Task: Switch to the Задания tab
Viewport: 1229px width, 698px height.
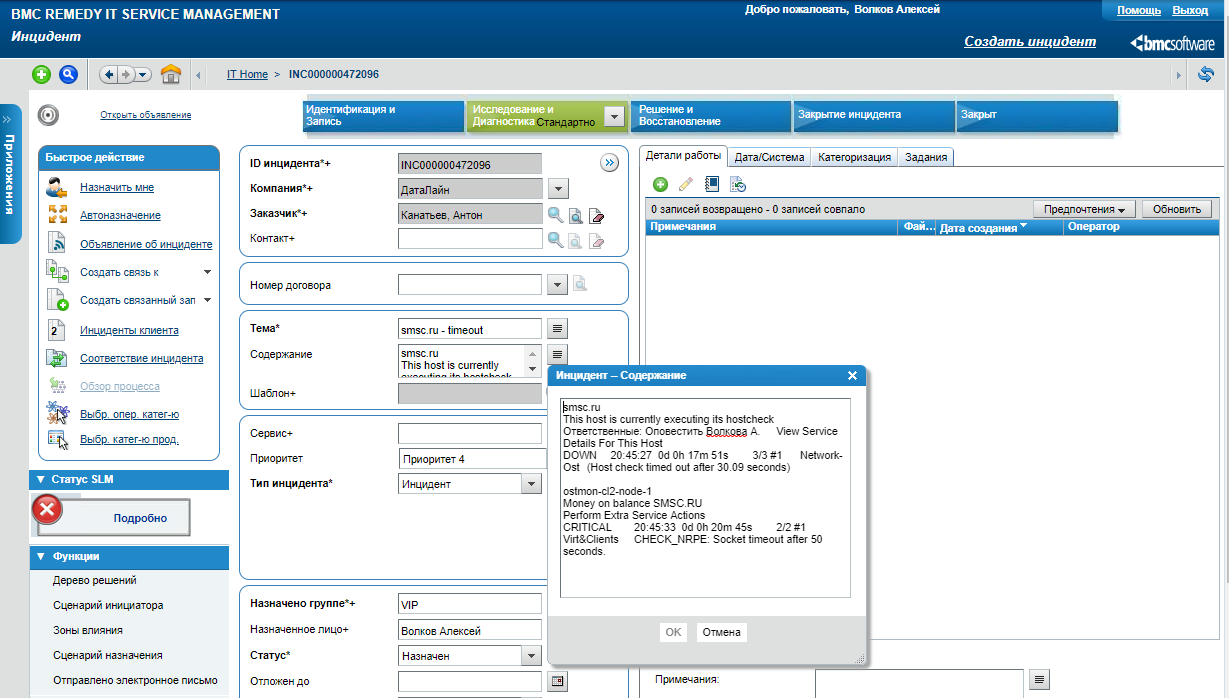Action: [x=926, y=157]
